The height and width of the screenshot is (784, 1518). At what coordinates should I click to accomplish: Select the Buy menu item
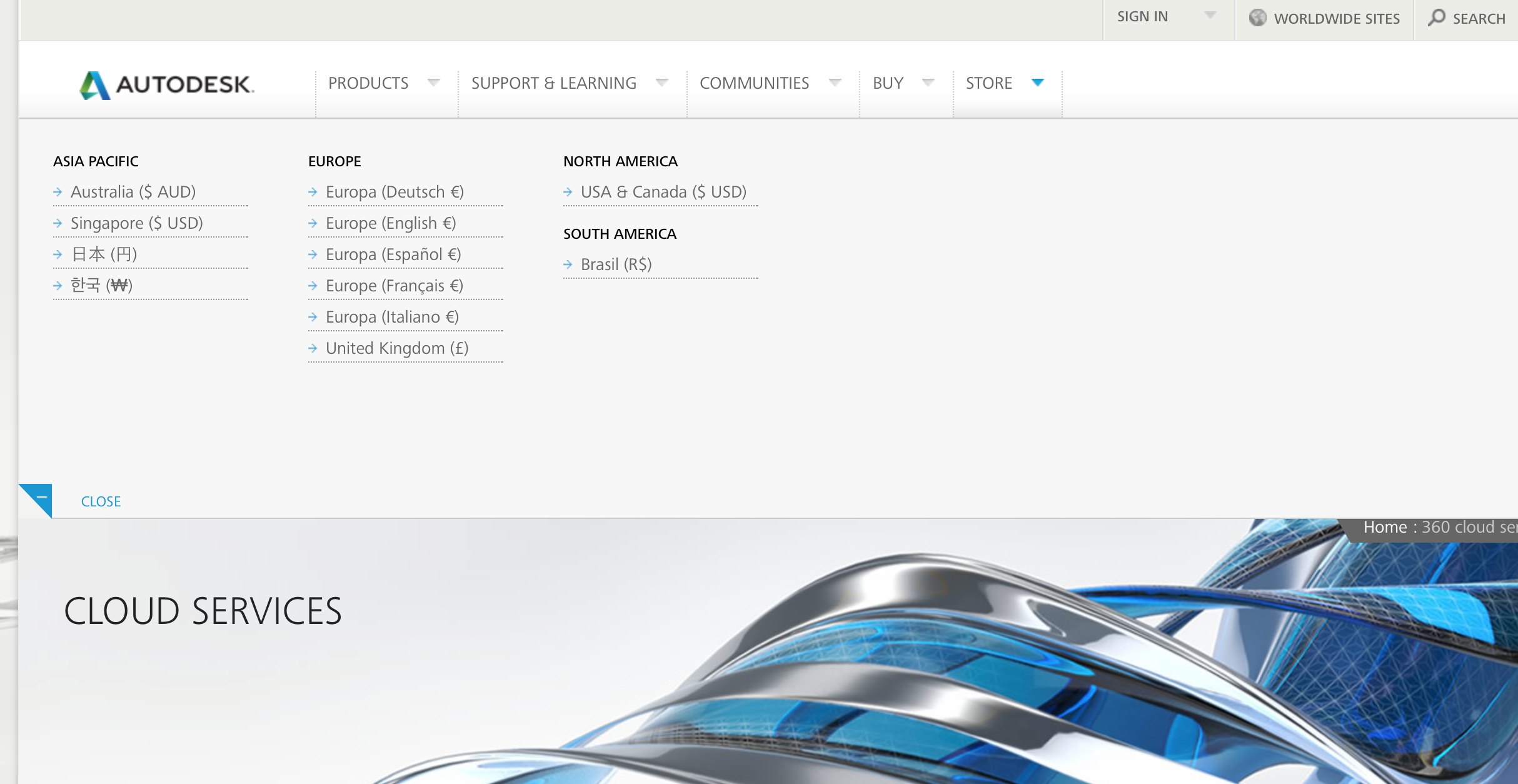(x=888, y=83)
